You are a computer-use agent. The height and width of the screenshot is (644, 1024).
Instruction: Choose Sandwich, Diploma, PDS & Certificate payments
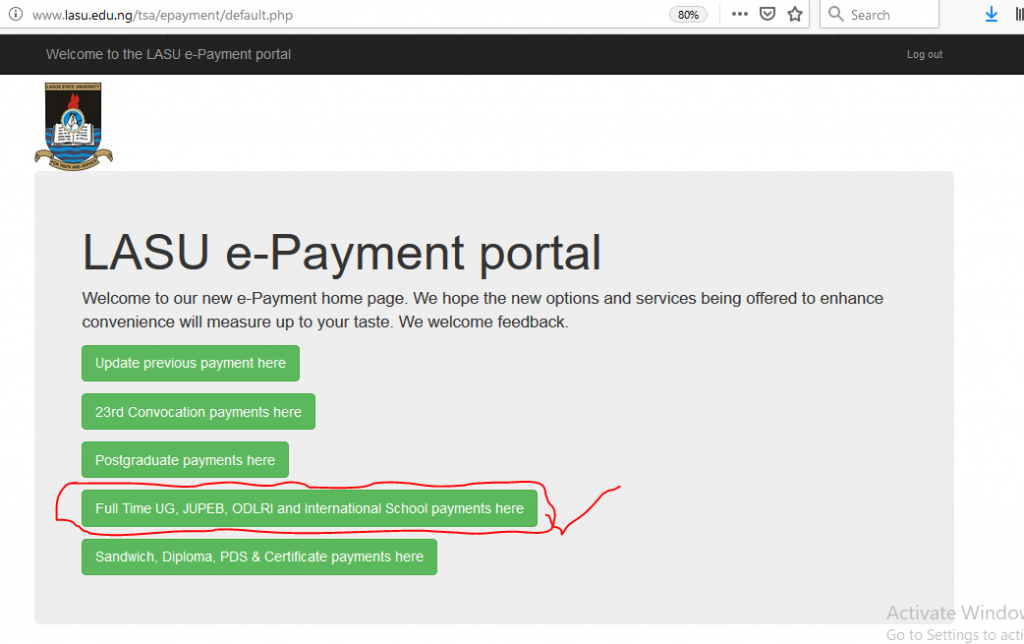259,557
